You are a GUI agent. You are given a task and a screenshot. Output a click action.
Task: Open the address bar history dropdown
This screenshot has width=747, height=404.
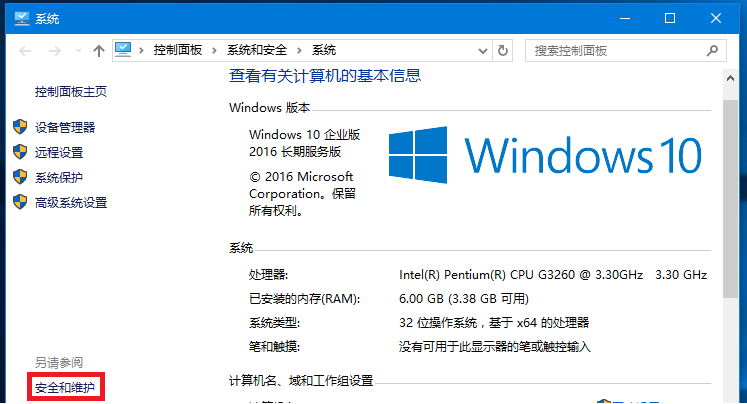tap(483, 51)
